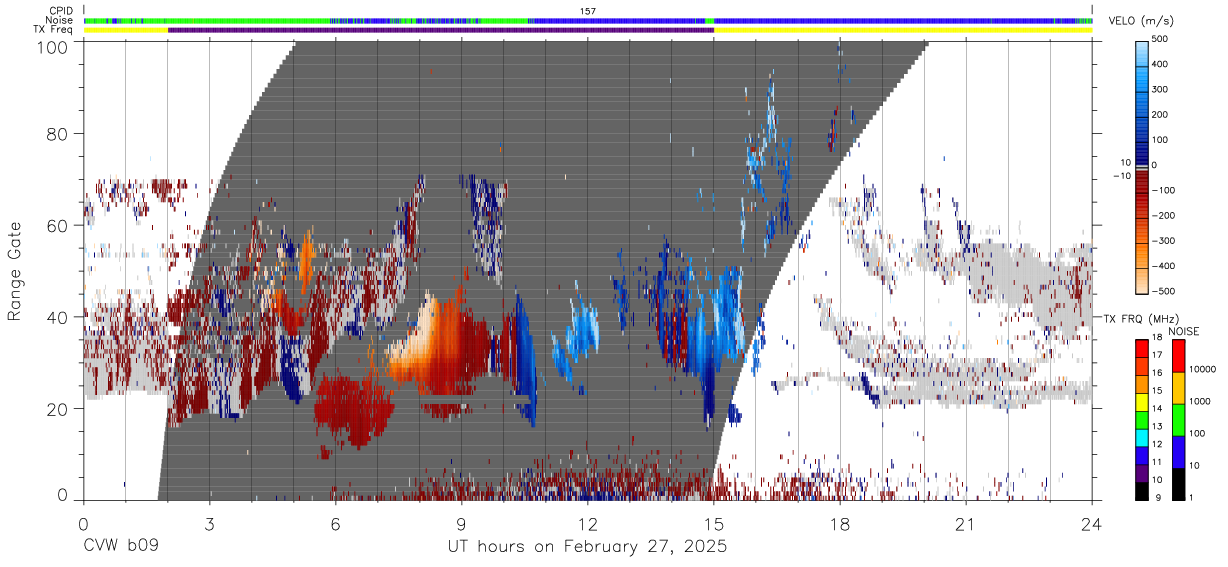
Task: Click noise scale label 1
Action: [1190, 497]
